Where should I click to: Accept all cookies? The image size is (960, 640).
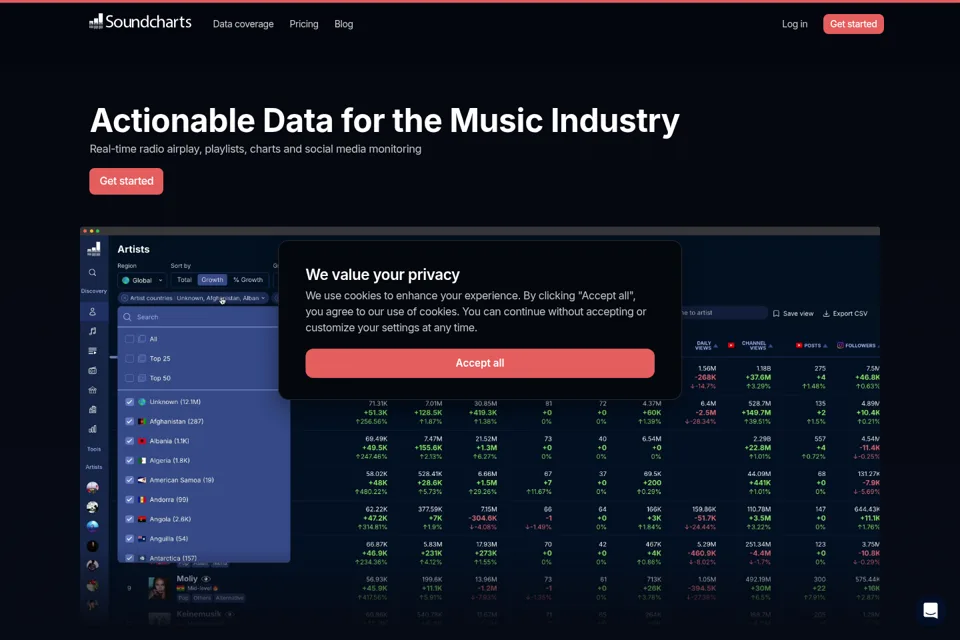tap(479, 363)
